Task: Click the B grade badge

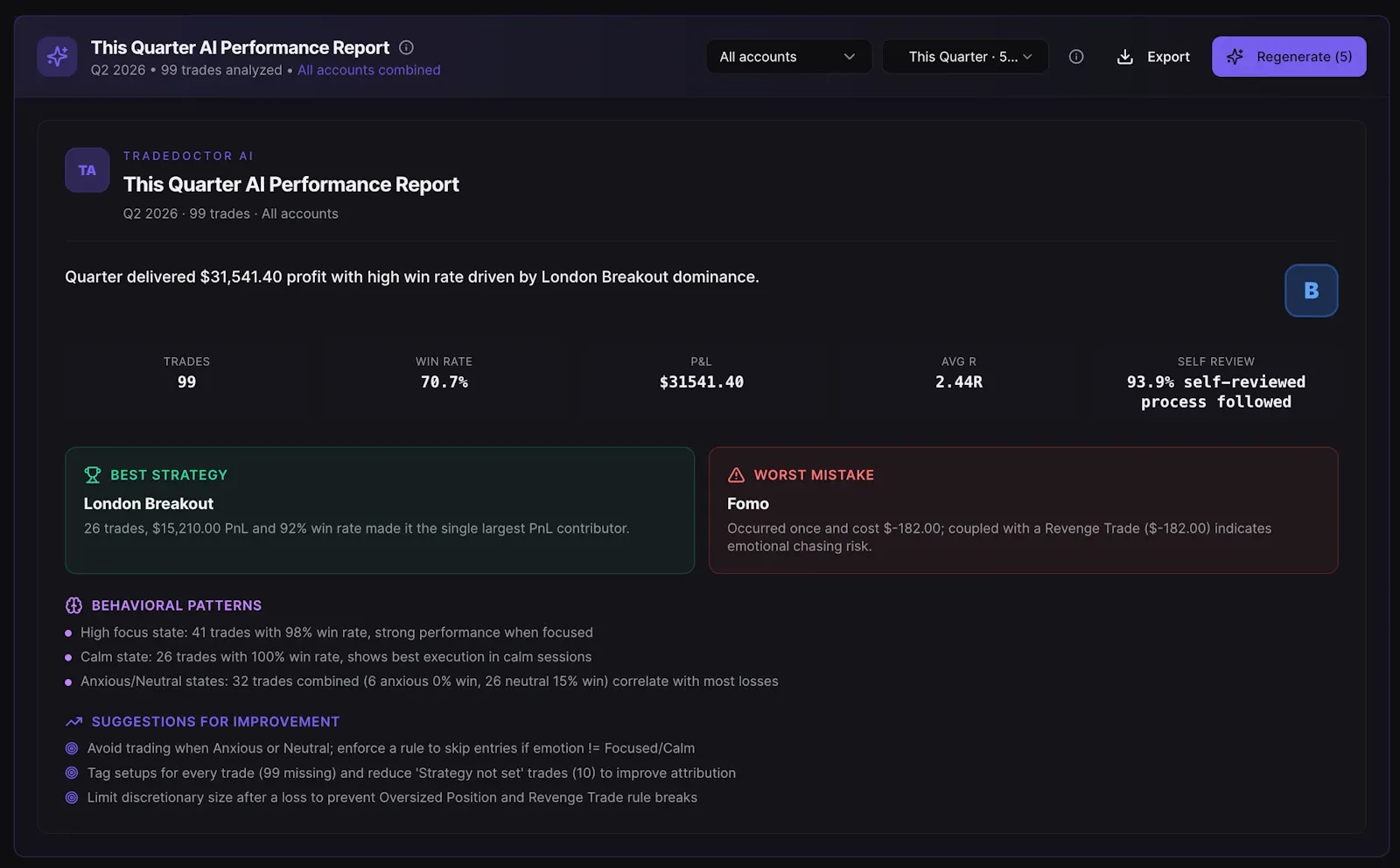Action: 1311,290
